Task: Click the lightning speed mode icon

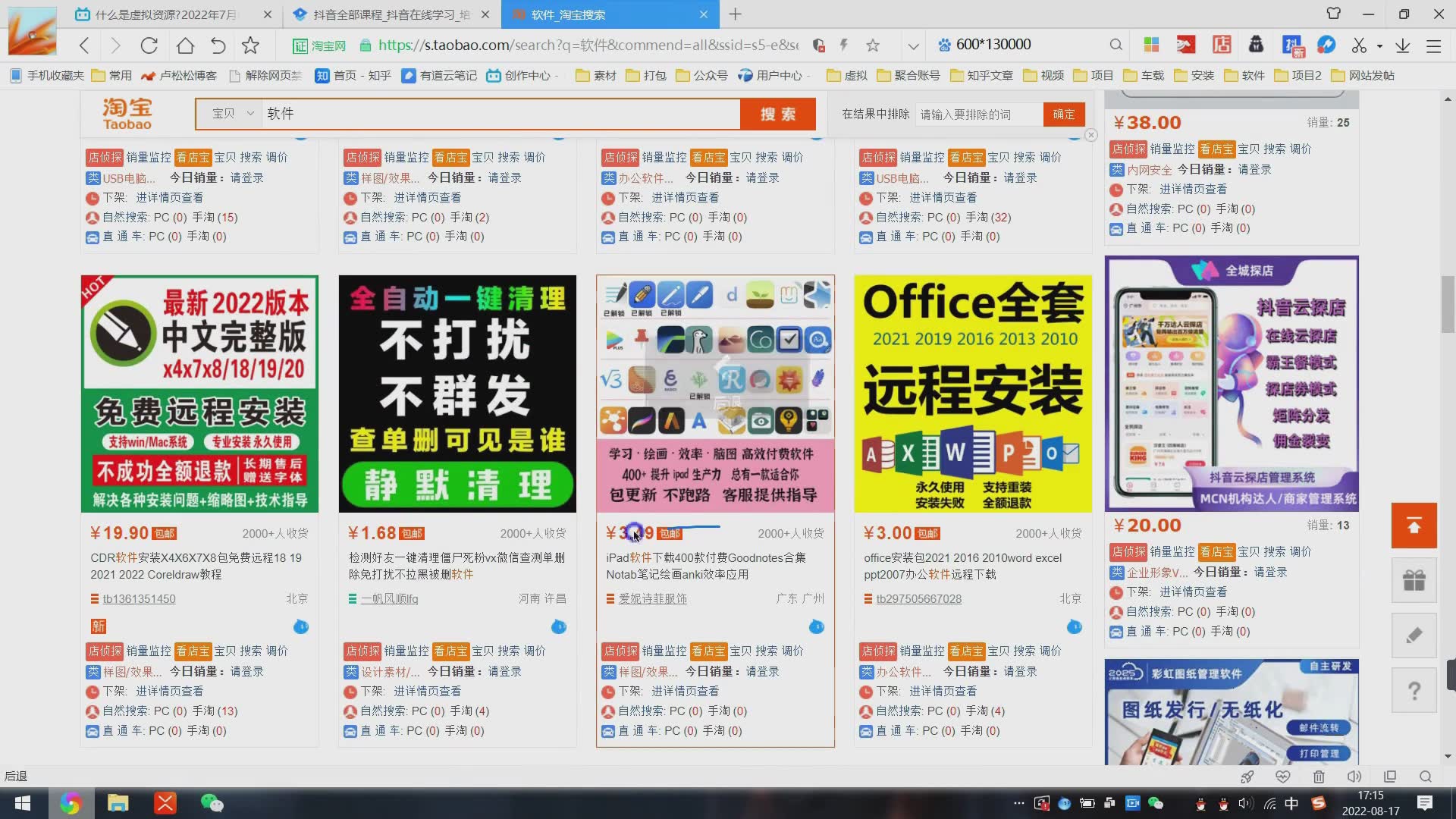Action: click(x=844, y=45)
